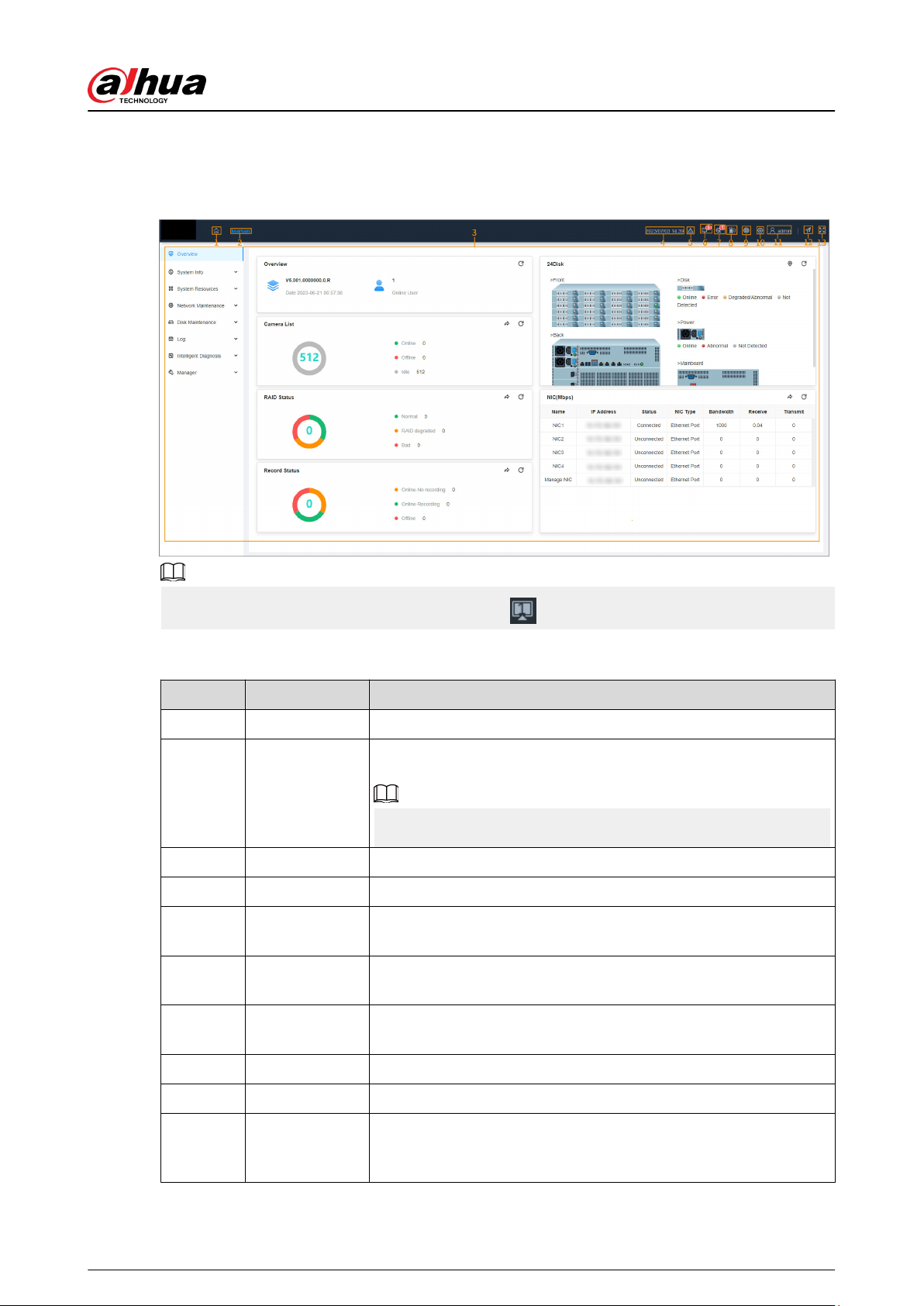Open the message notifications icon with badge
This screenshot has width=924, height=1306.
click(705, 229)
